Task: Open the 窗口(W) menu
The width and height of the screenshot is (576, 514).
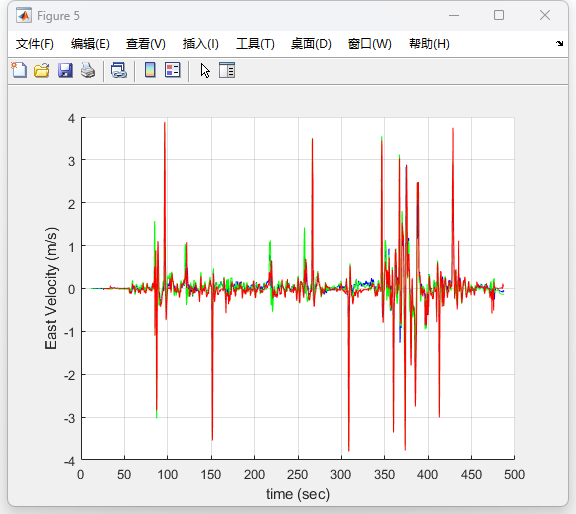Action: (370, 44)
